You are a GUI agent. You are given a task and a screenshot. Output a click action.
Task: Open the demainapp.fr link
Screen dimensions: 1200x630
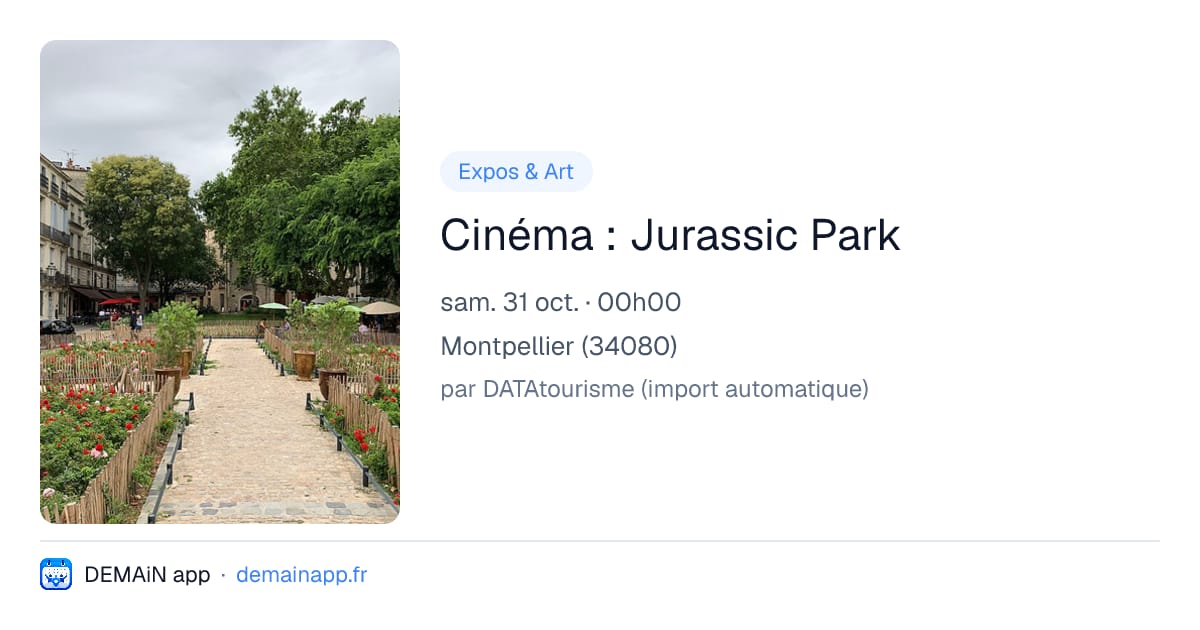click(x=301, y=575)
